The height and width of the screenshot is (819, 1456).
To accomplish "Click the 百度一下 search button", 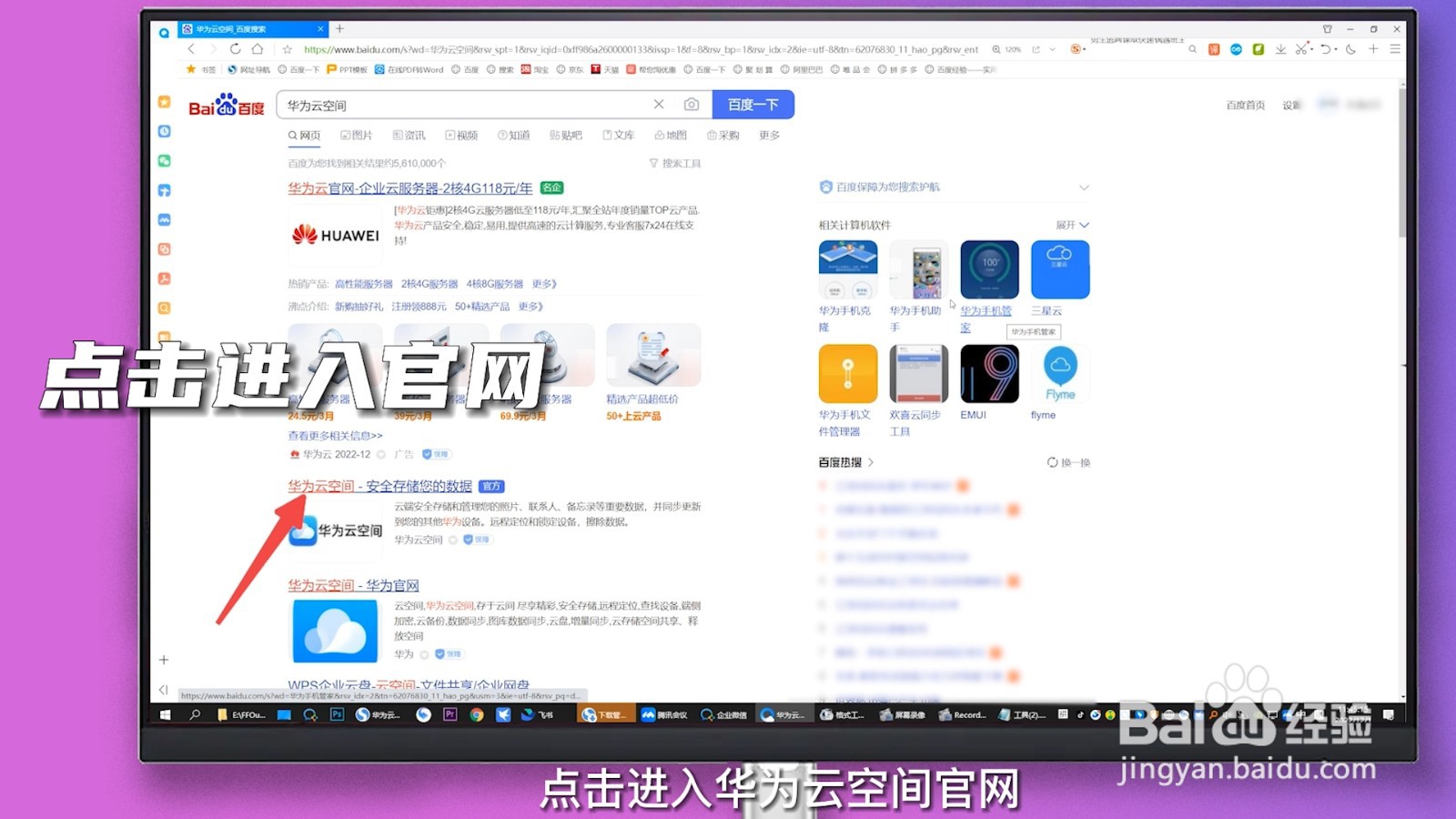I will point(753,105).
